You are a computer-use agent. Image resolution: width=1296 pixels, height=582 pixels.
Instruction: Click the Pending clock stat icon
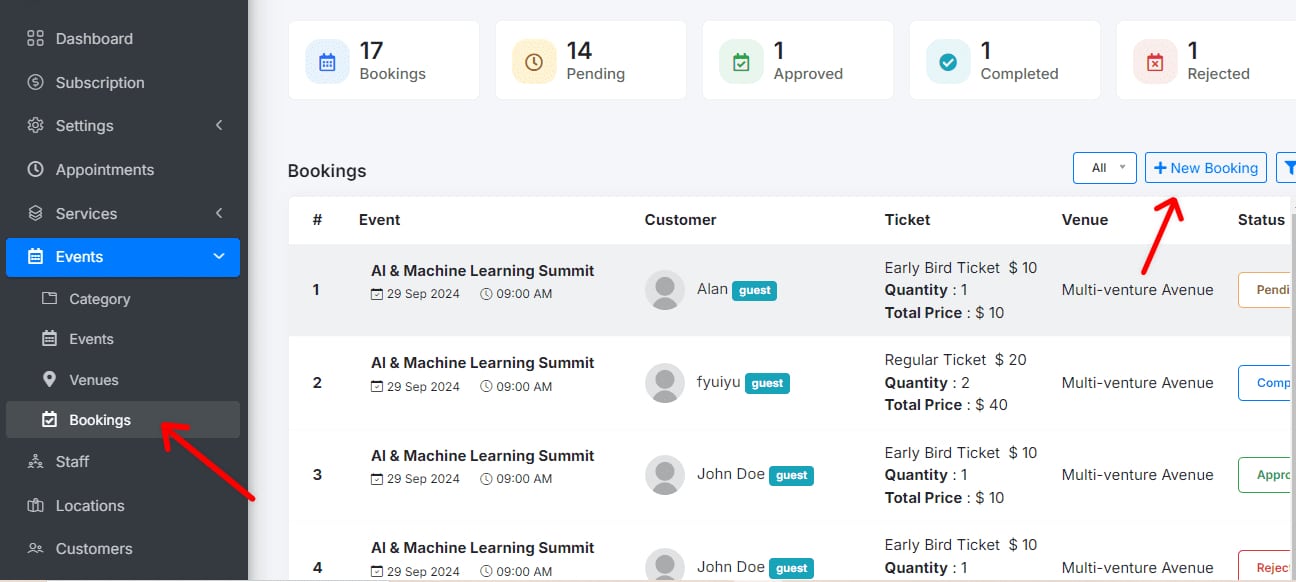[534, 62]
